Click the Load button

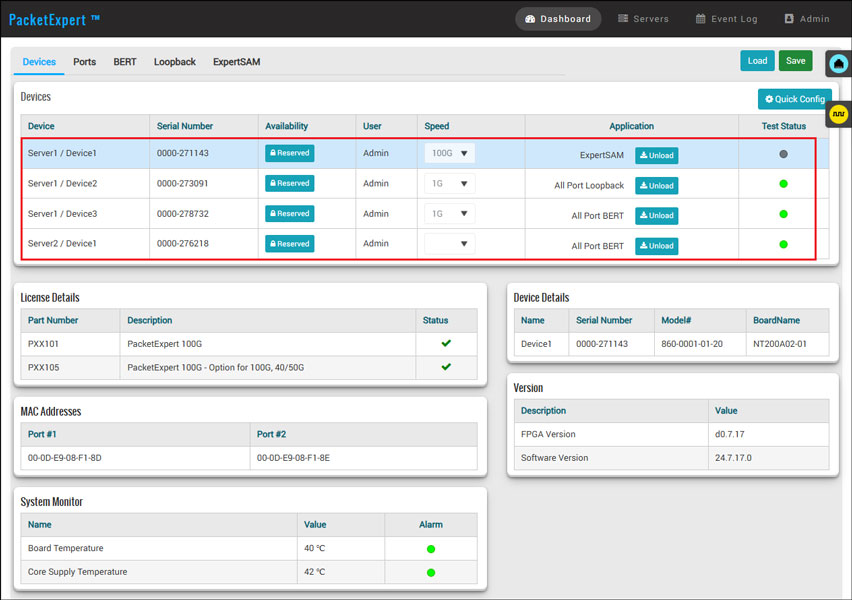coord(757,61)
